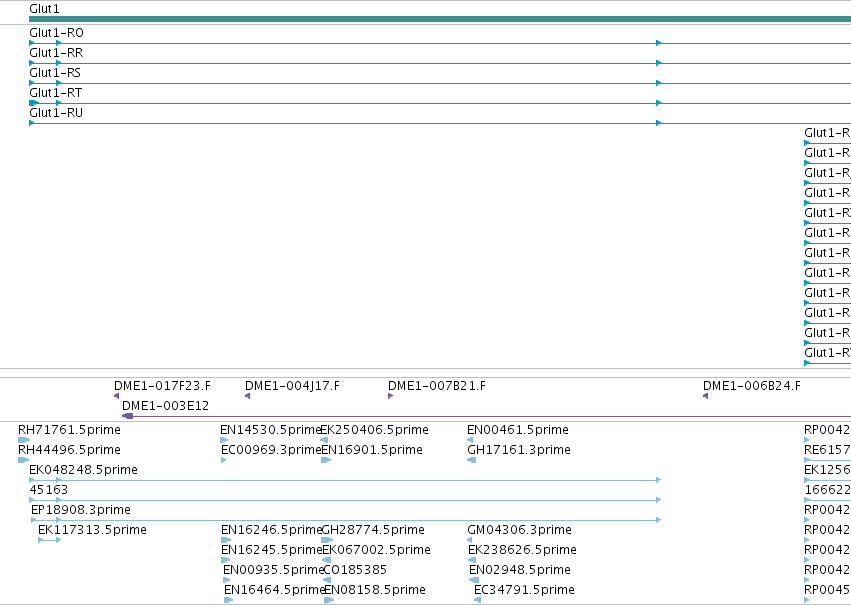
Task: Click the EN08158.5prime EST label
Action: click(374, 591)
